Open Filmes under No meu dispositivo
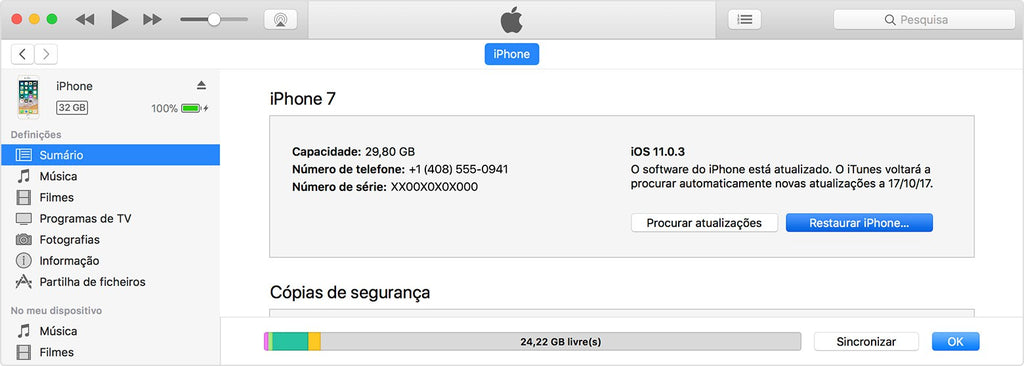The image size is (1024, 366). coord(110,352)
